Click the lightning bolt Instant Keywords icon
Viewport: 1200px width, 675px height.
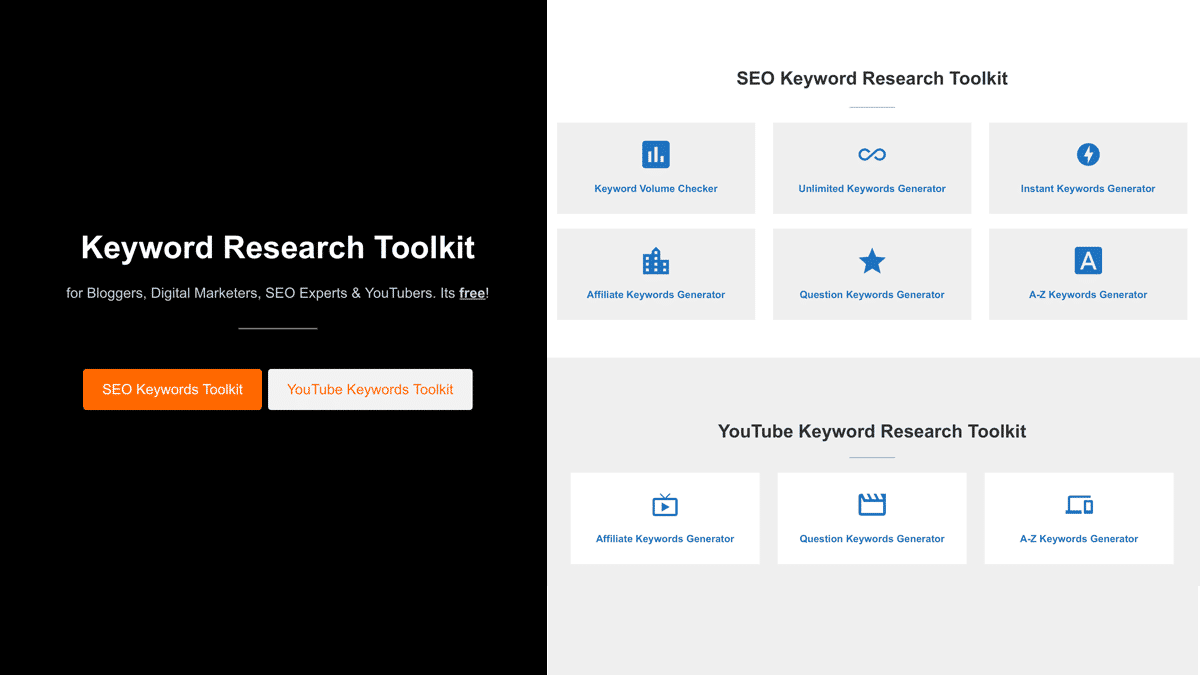pos(1088,154)
